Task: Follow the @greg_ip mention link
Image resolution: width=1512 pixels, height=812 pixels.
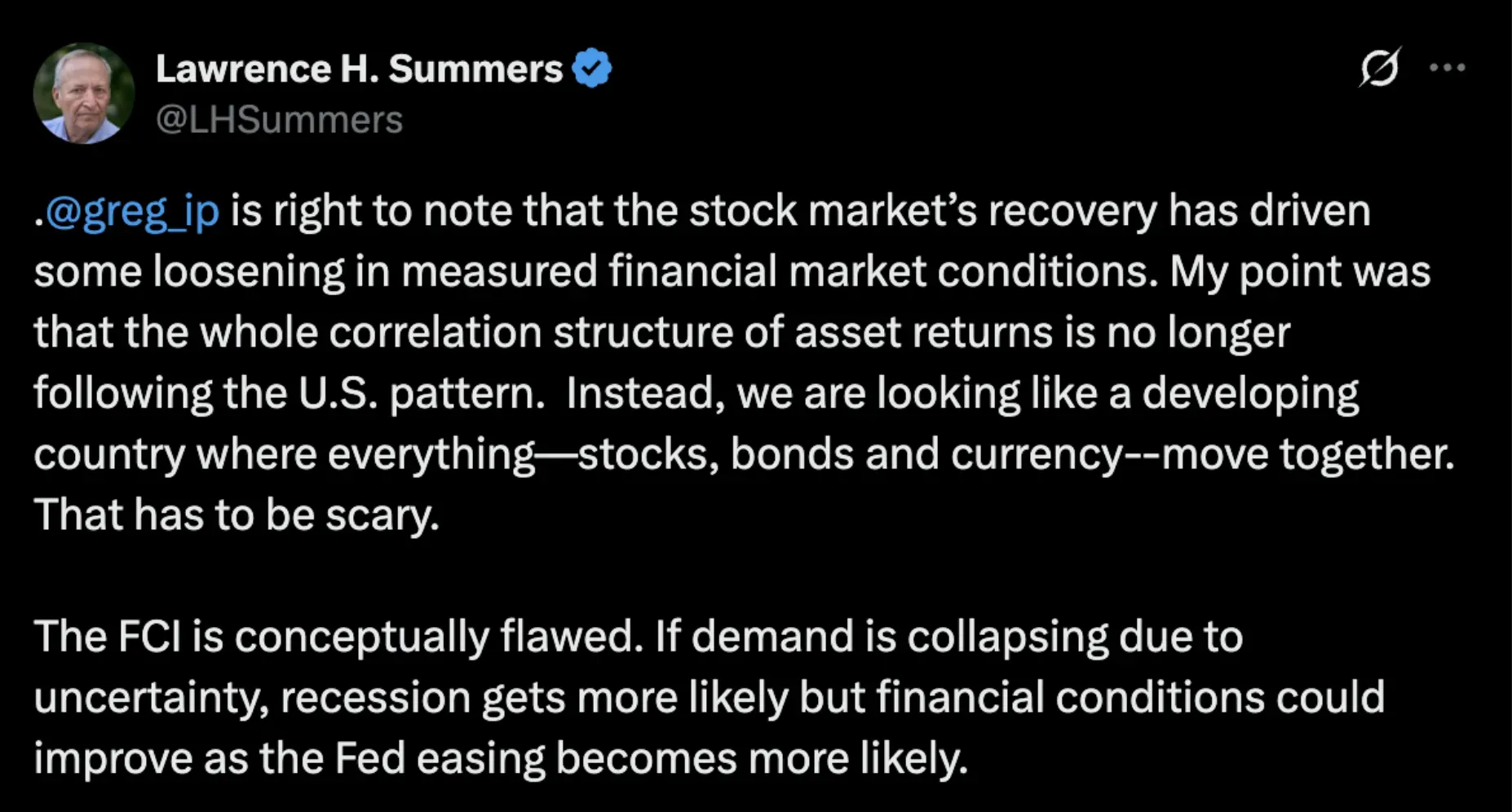Action: [x=133, y=212]
